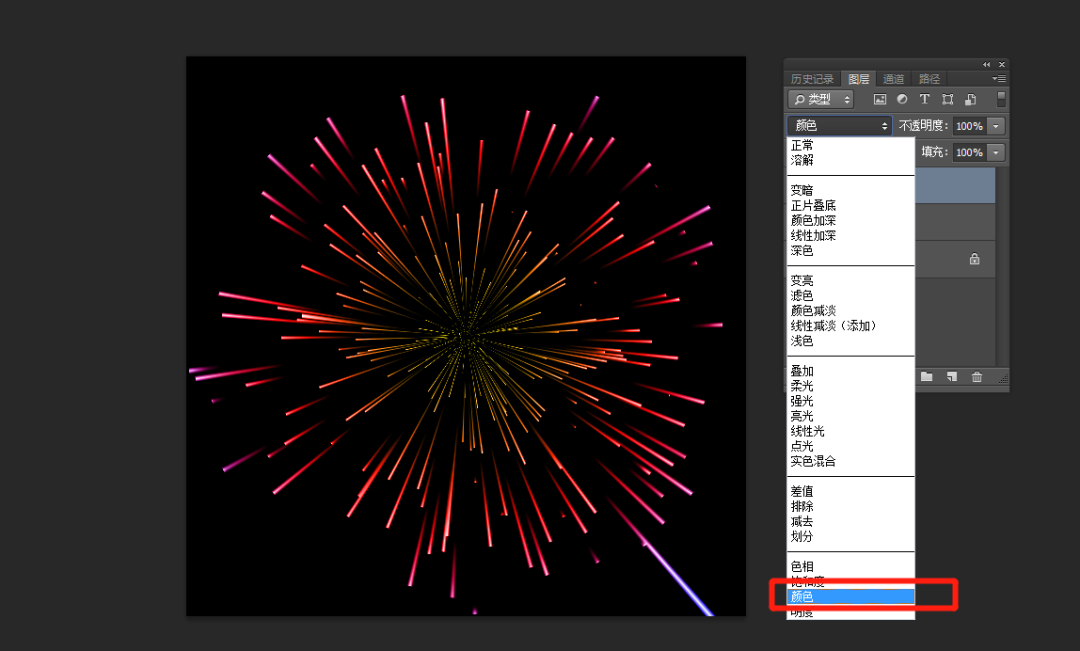Choose 点光 blend mode
The image size is (1080, 651).
coord(851,446)
